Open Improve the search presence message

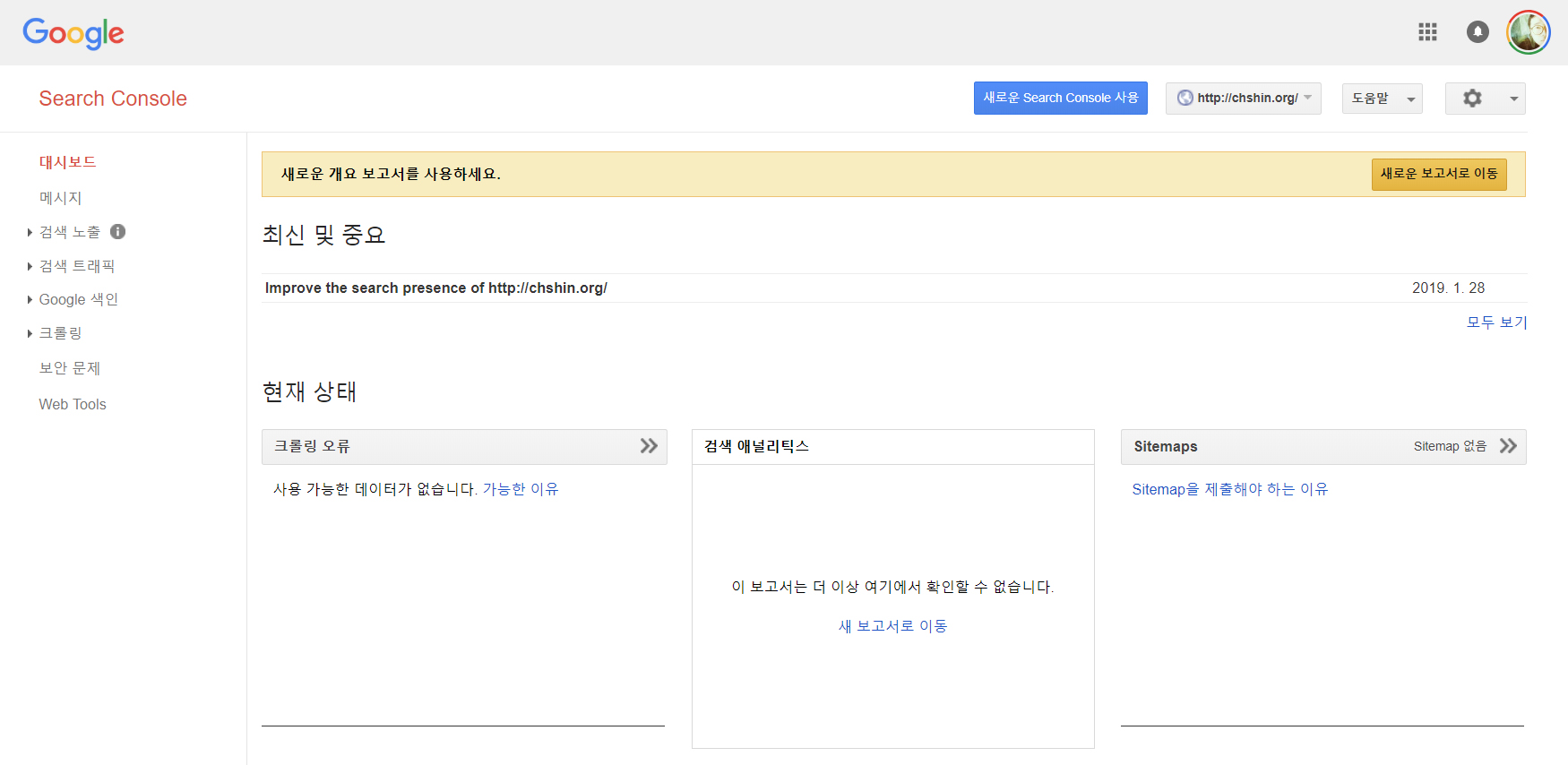[x=436, y=288]
